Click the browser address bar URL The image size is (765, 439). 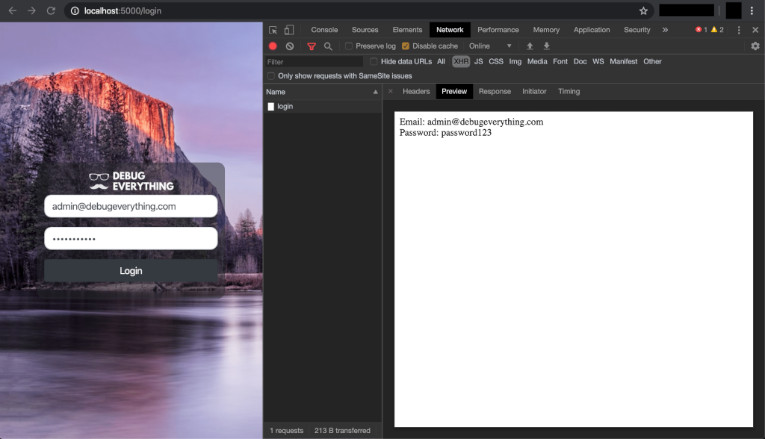point(122,11)
